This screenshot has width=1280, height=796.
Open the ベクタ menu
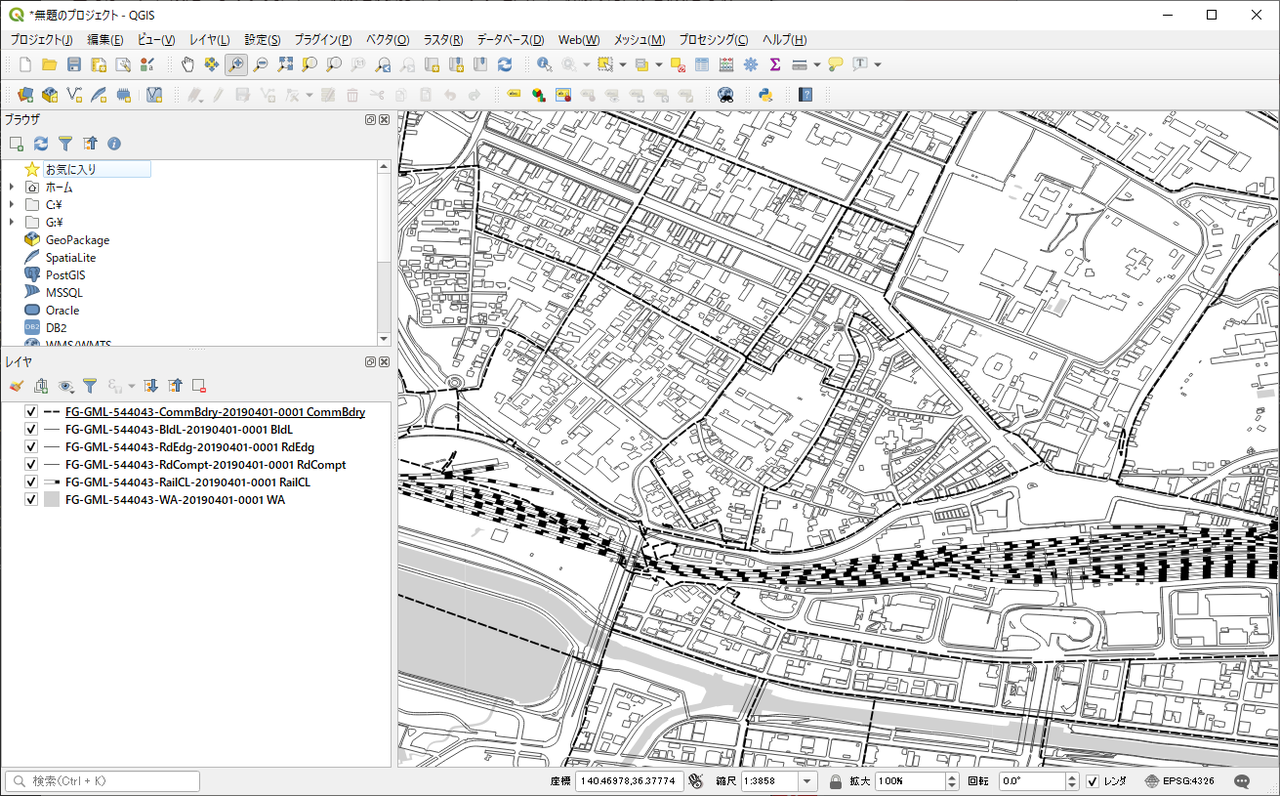tap(387, 40)
